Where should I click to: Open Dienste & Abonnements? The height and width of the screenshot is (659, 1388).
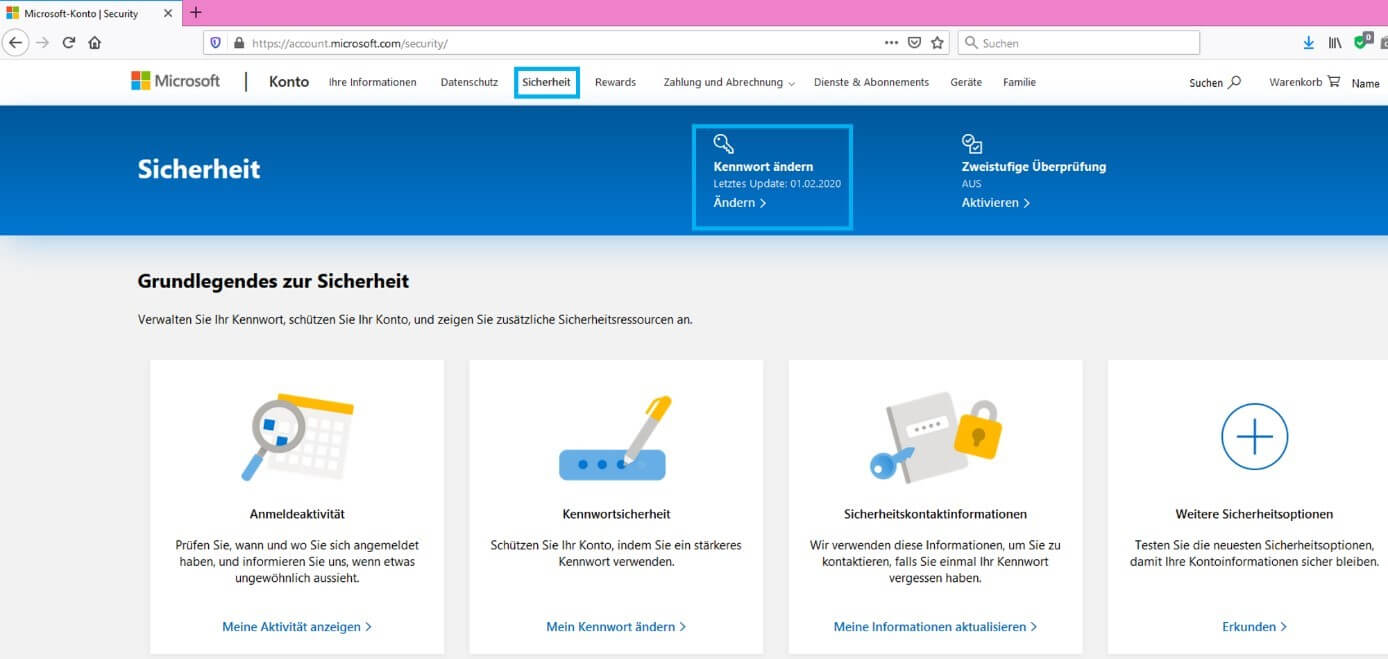pos(871,82)
